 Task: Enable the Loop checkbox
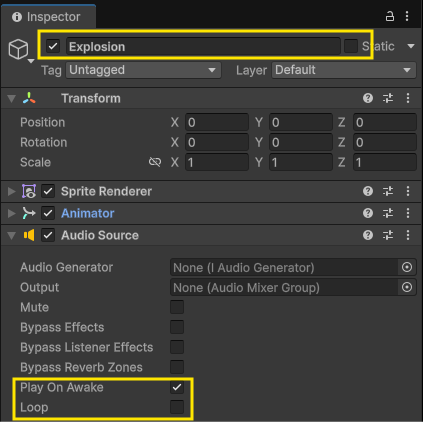click(177, 407)
